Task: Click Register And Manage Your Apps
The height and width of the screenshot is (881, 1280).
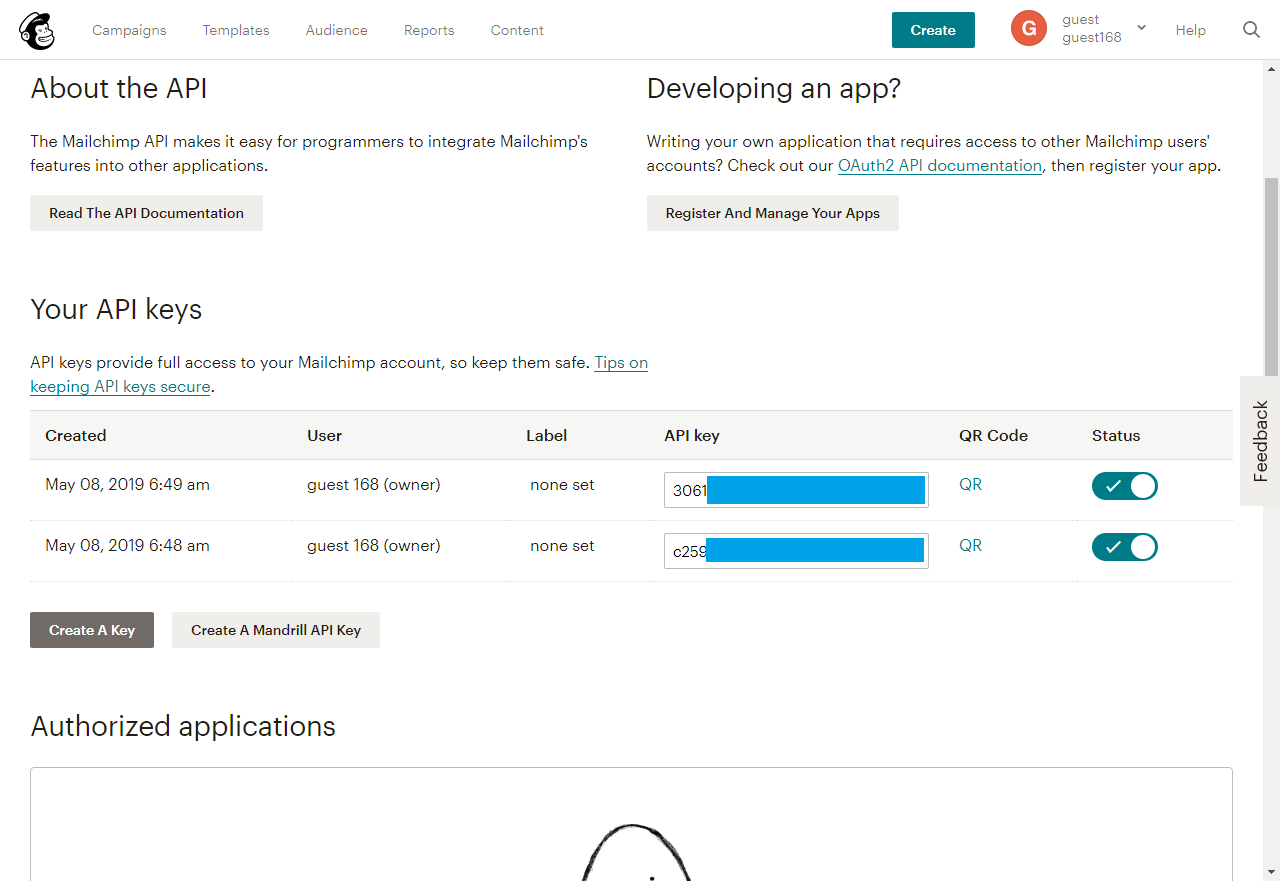Action: [x=773, y=213]
